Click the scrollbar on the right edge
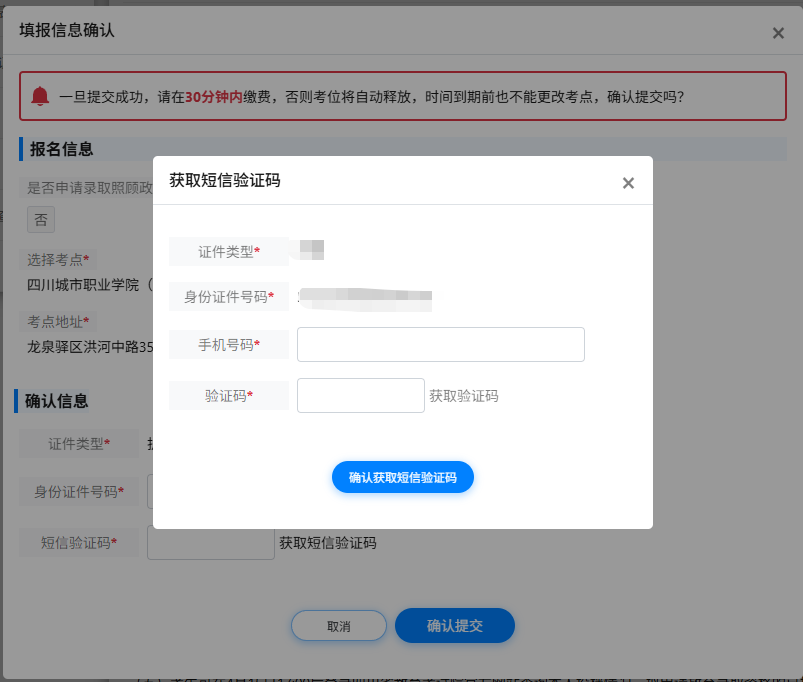Viewport: 803px width, 682px height. tap(799, 340)
